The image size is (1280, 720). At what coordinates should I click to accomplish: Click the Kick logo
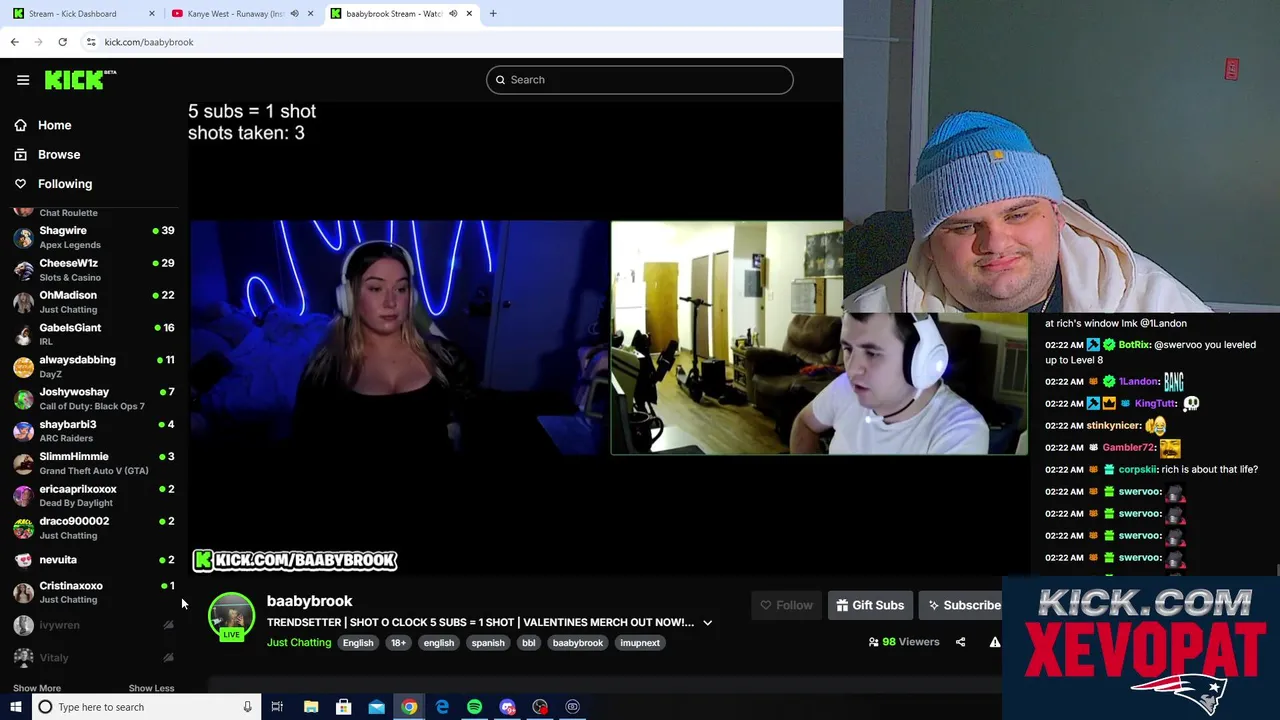[80, 80]
